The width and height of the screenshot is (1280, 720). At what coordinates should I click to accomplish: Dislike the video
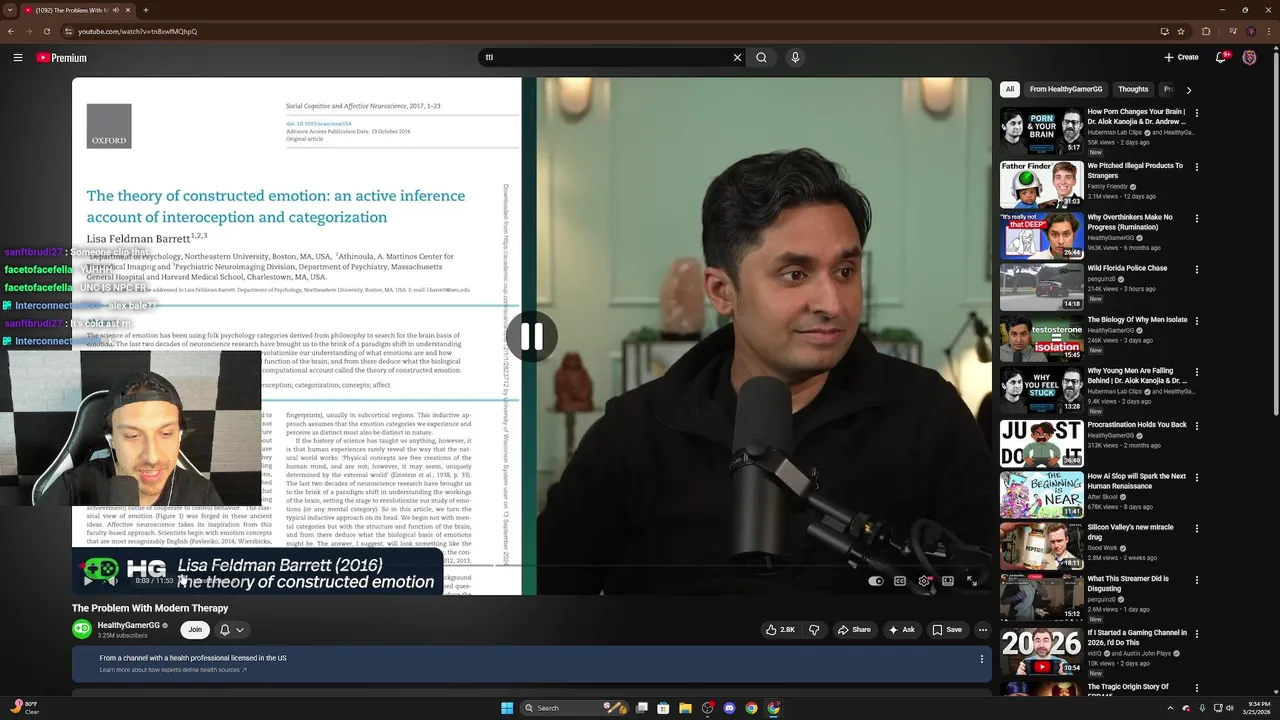click(x=814, y=630)
